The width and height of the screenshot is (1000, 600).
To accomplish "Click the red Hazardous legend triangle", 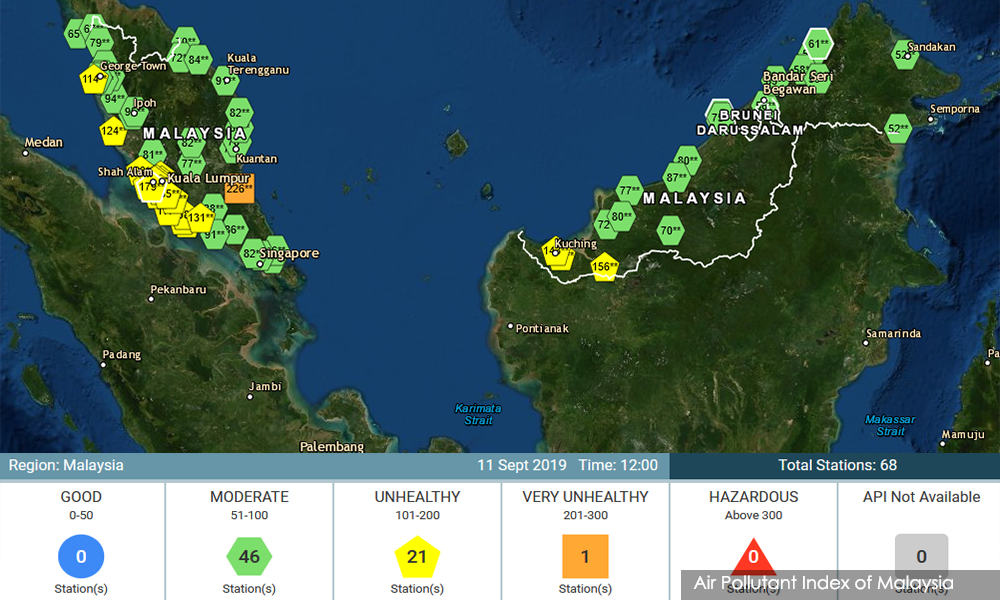I will pos(753,556).
